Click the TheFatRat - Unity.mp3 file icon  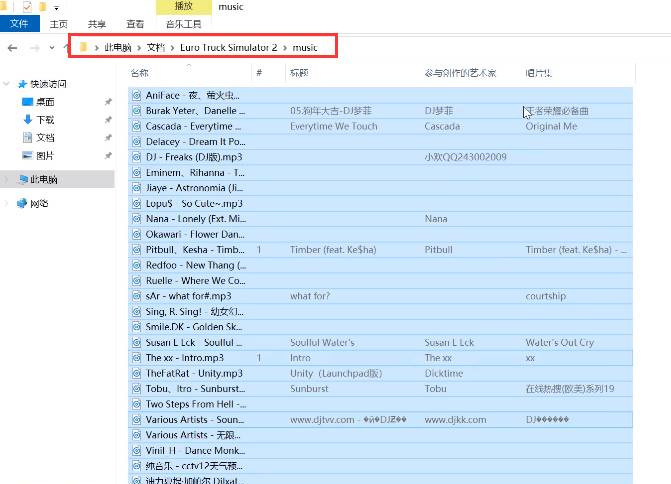click(137, 373)
